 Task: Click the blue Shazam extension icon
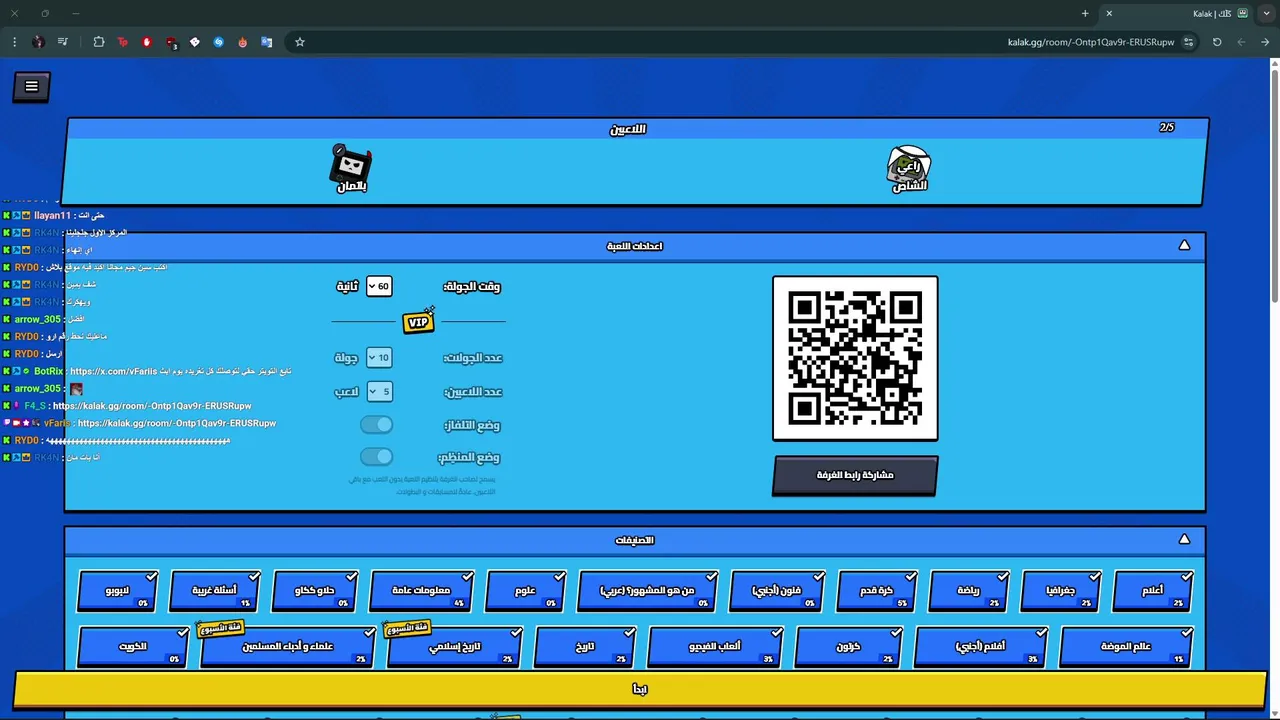pyautogui.click(x=219, y=42)
